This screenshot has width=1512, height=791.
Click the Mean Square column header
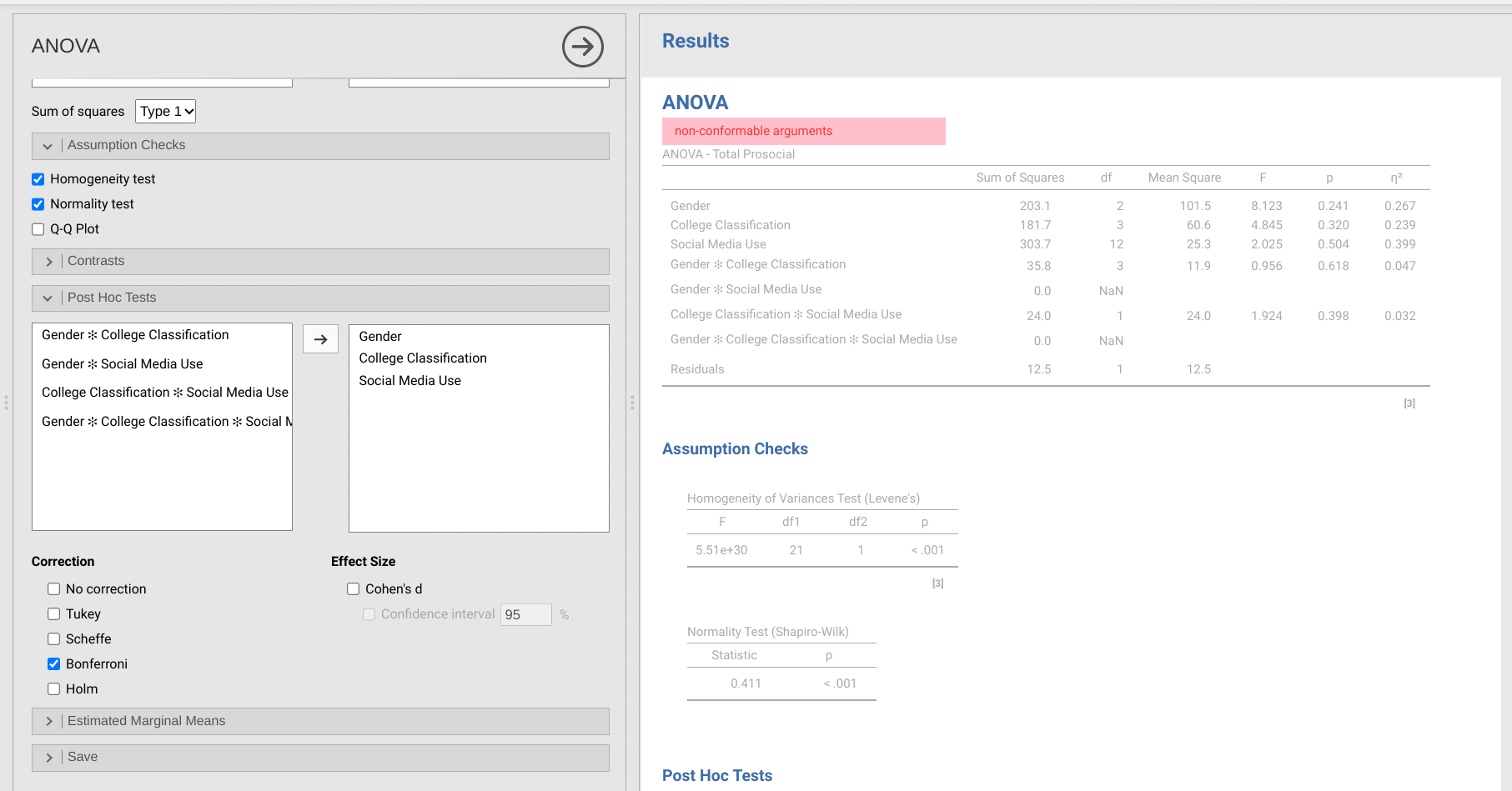(1184, 178)
